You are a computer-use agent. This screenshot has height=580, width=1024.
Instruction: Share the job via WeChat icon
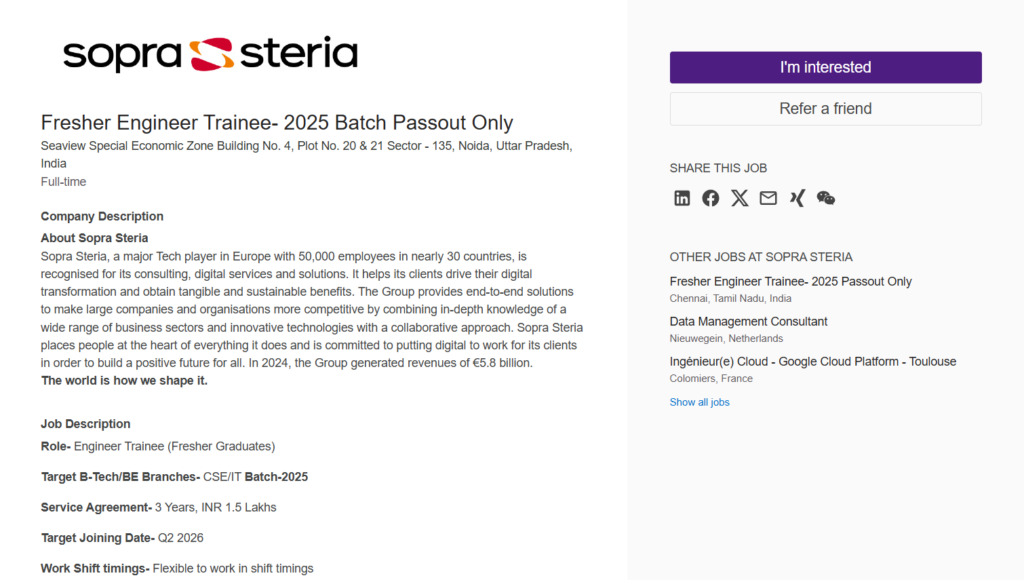pyautogui.click(x=826, y=198)
